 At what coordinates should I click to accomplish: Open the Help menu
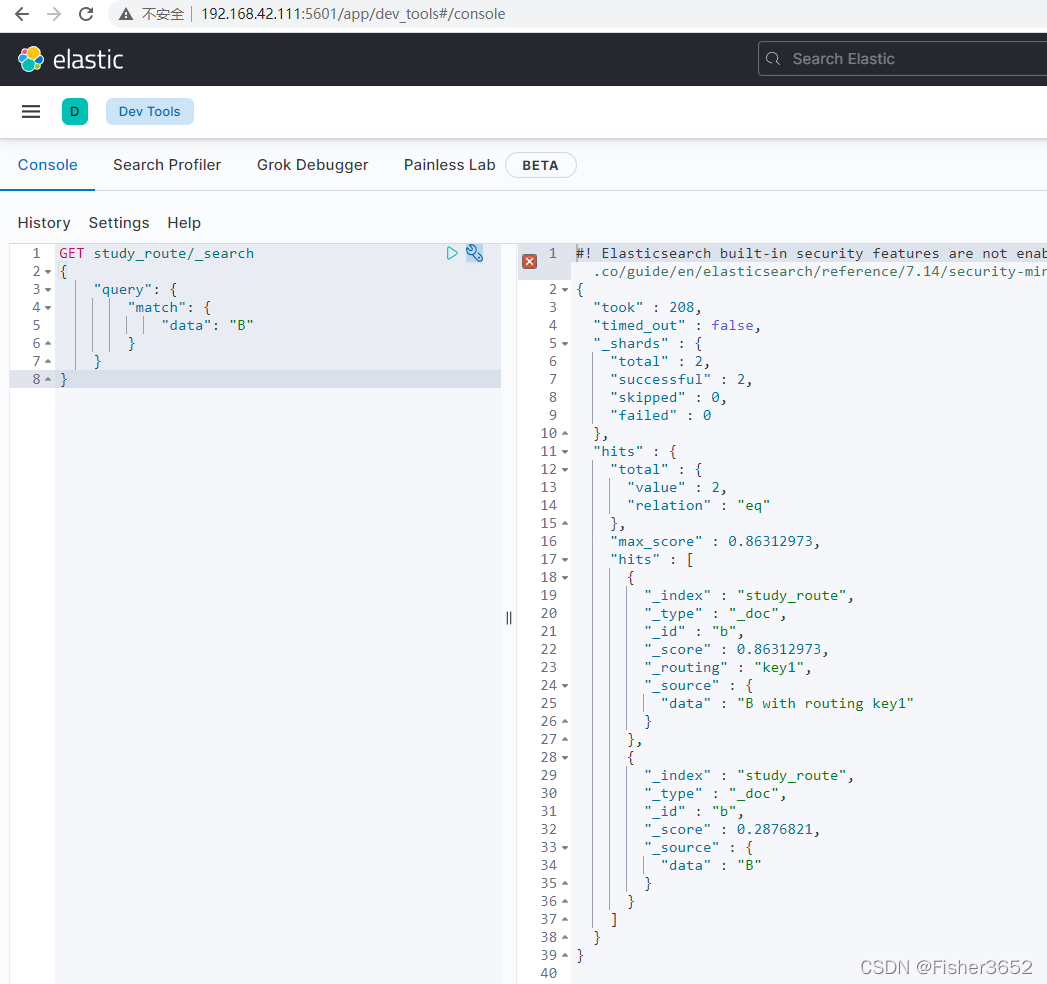[x=184, y=223]
